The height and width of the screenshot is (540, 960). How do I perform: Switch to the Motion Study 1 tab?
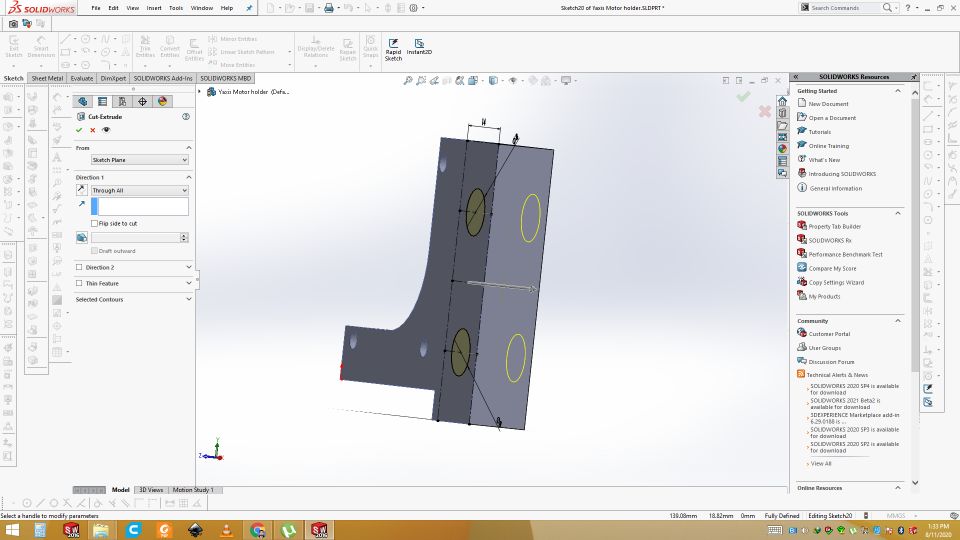193,490
